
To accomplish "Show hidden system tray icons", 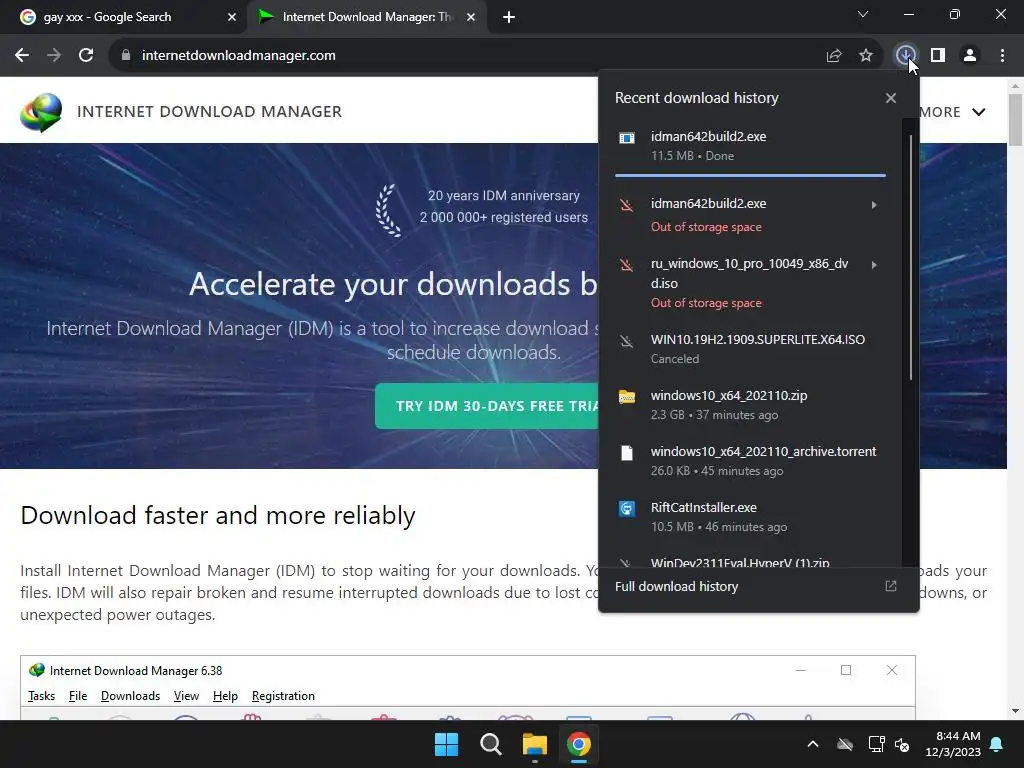I will [812, 744].
